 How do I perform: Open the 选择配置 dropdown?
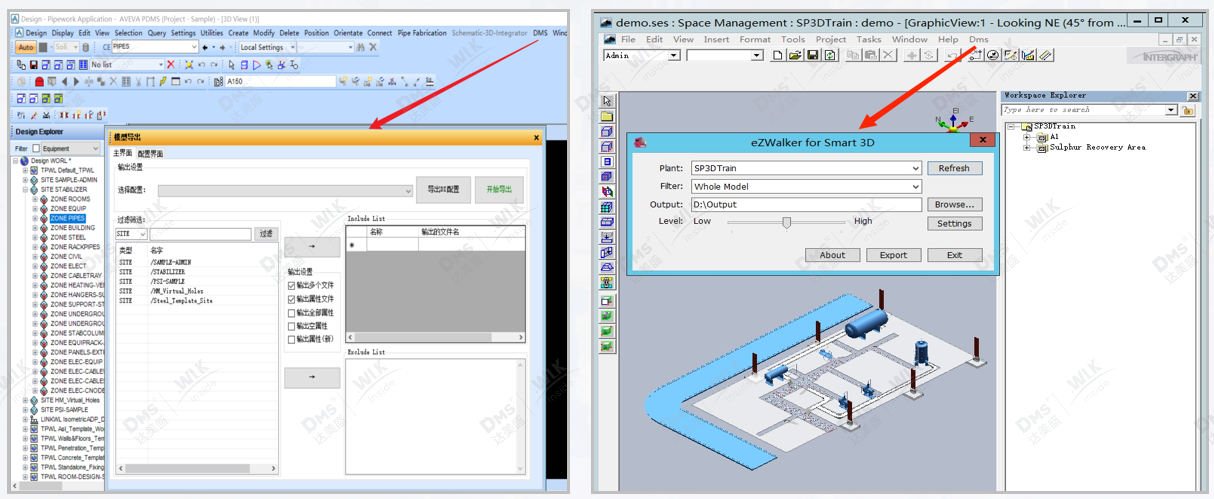coord(285,190)
